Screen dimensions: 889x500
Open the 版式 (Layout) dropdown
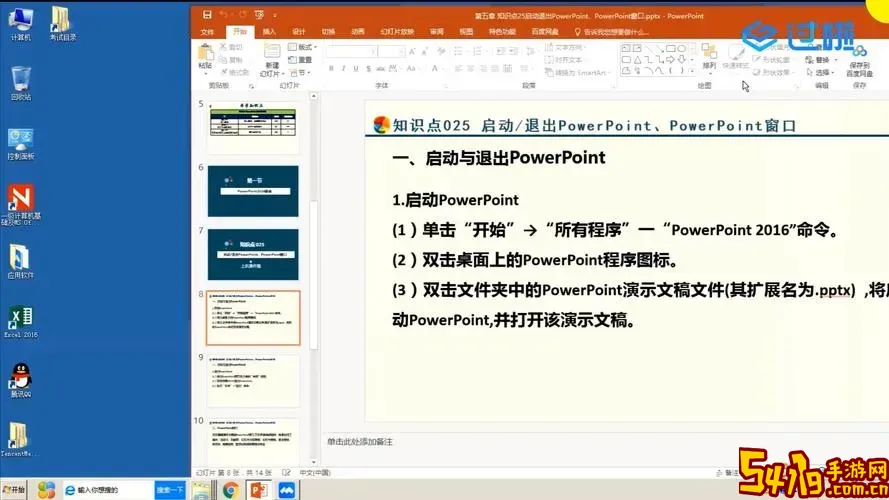tap(303, 47)
